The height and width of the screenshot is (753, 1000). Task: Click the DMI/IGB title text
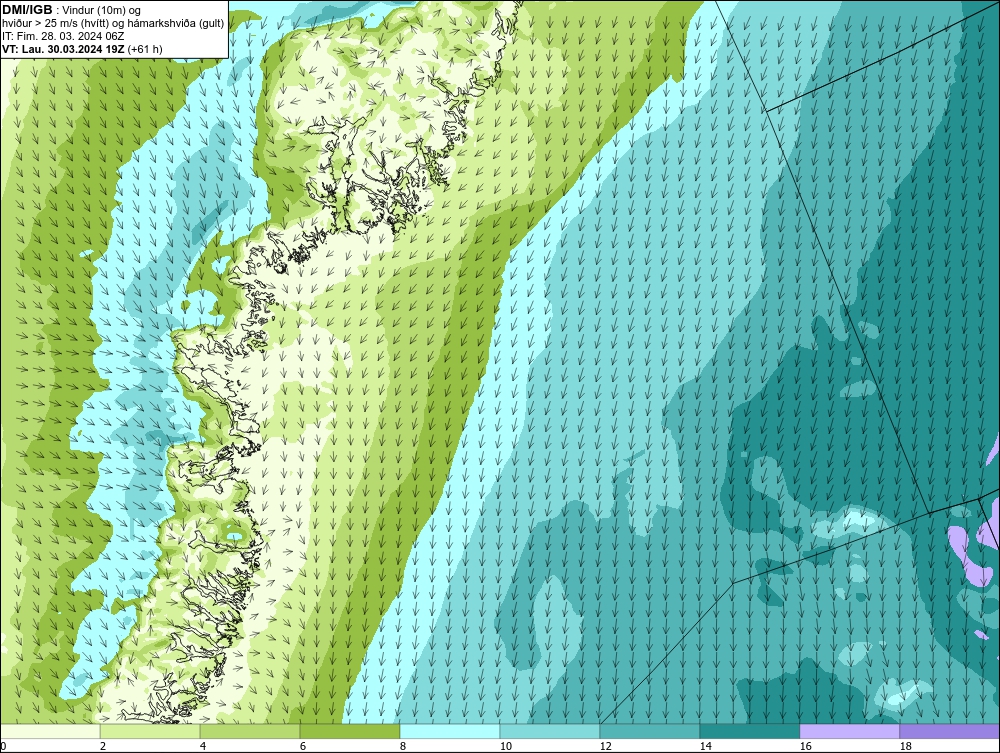[x=27, y=10]
